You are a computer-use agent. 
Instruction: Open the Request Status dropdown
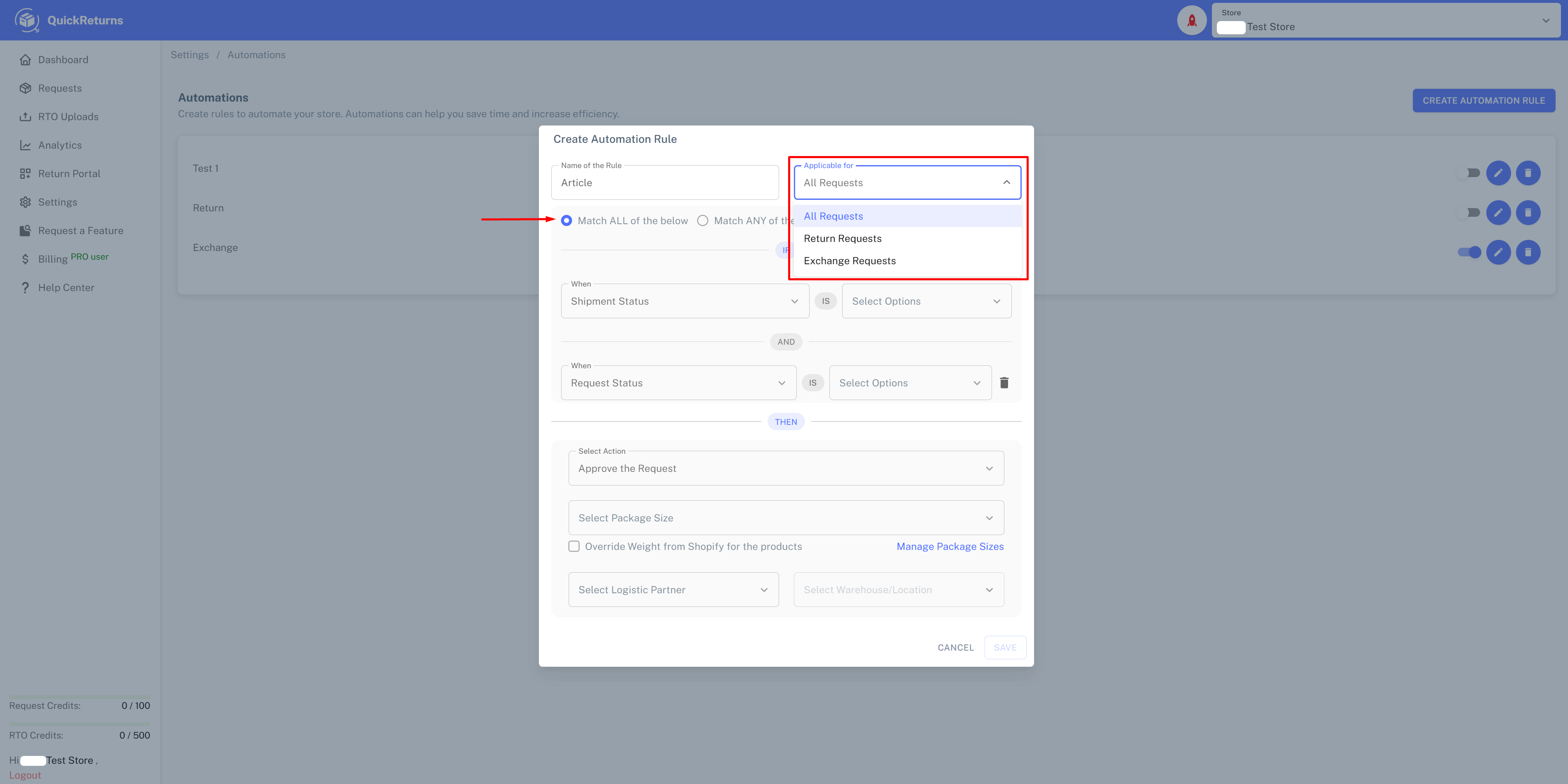pos(679,383)
